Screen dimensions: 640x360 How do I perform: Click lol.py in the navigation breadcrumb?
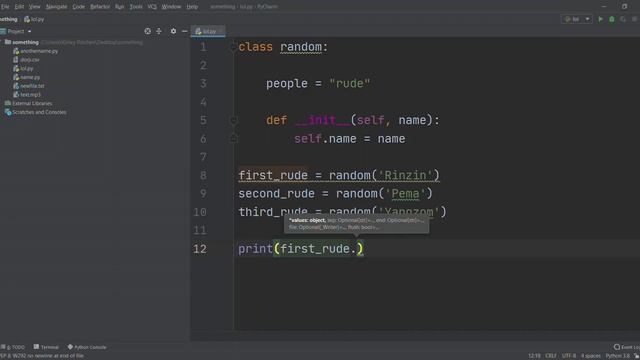(34, 19)
